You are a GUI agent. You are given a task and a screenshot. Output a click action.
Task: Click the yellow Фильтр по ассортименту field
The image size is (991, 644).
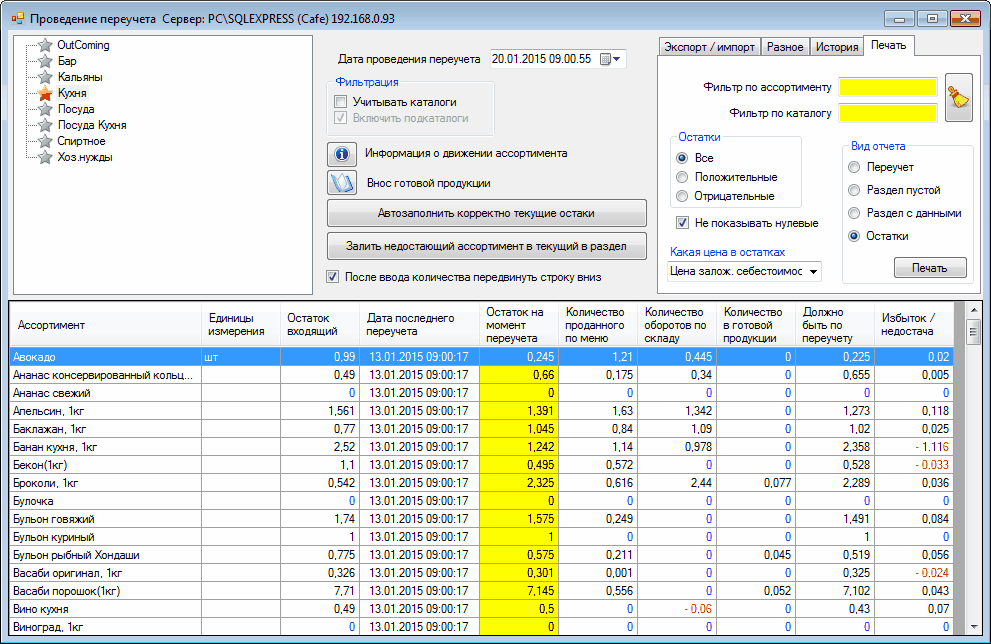pyautogui.click(x=887, y=87)
